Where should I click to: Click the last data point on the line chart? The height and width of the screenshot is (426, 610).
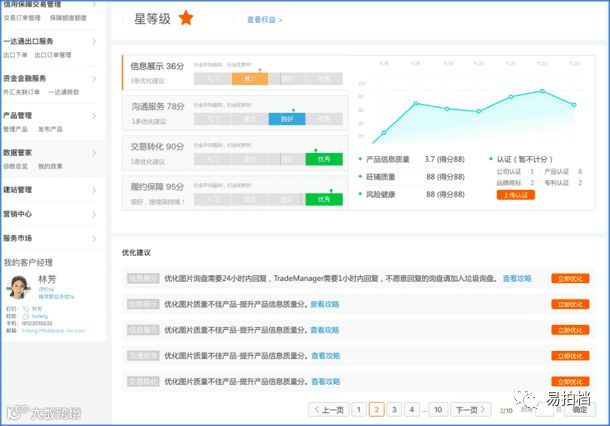tap(574, 105)
